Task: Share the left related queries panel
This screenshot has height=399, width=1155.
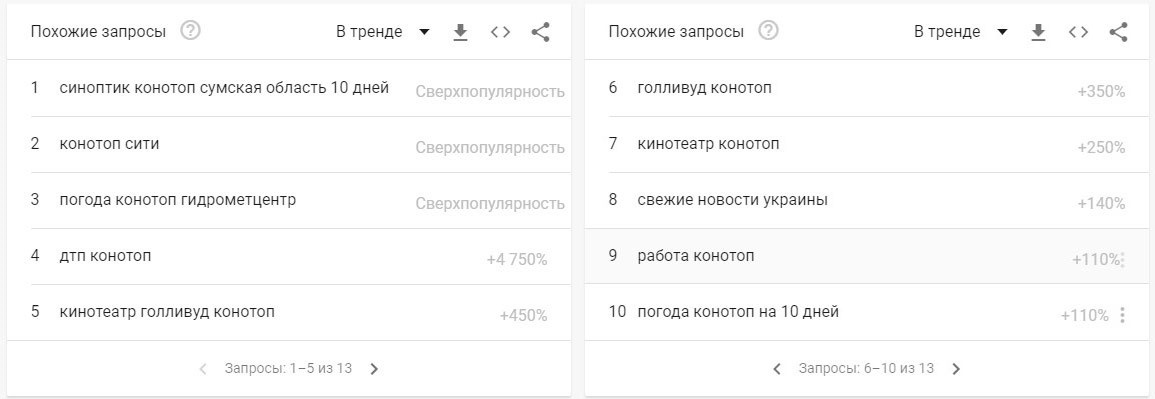Action: tap(541, 32)
